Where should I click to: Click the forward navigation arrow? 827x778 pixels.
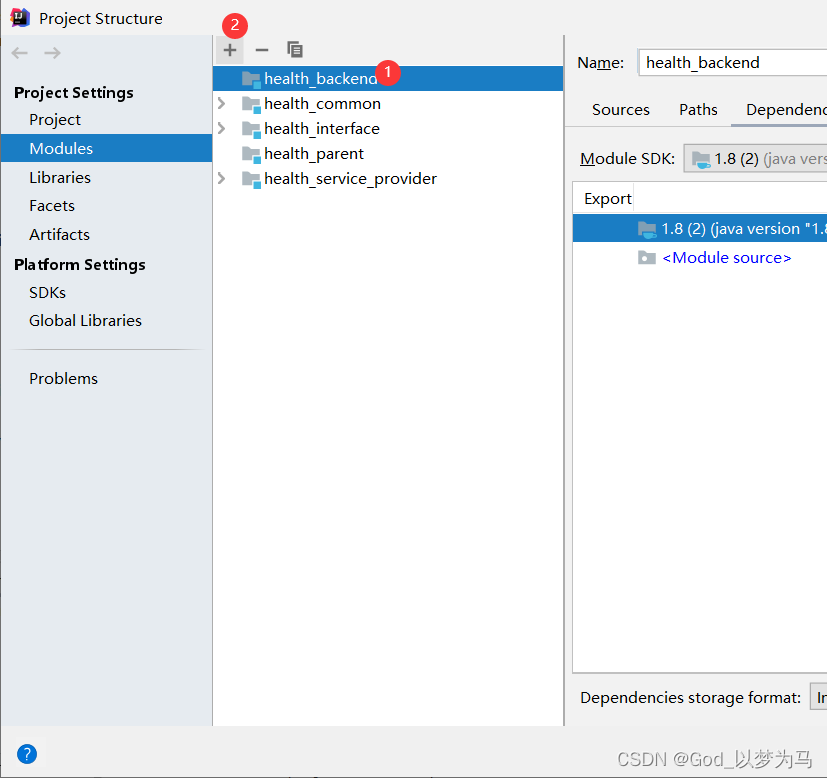[x=52, y=53]
